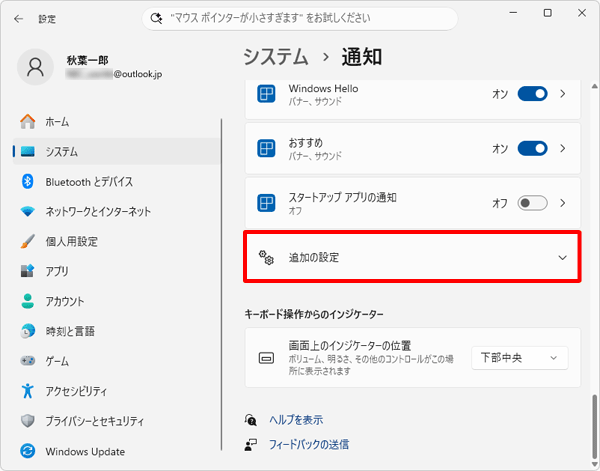Click the indicator position screen icon
Image resolution: width=600 pixels, height=471 pixels.
[x=266, y=358]
